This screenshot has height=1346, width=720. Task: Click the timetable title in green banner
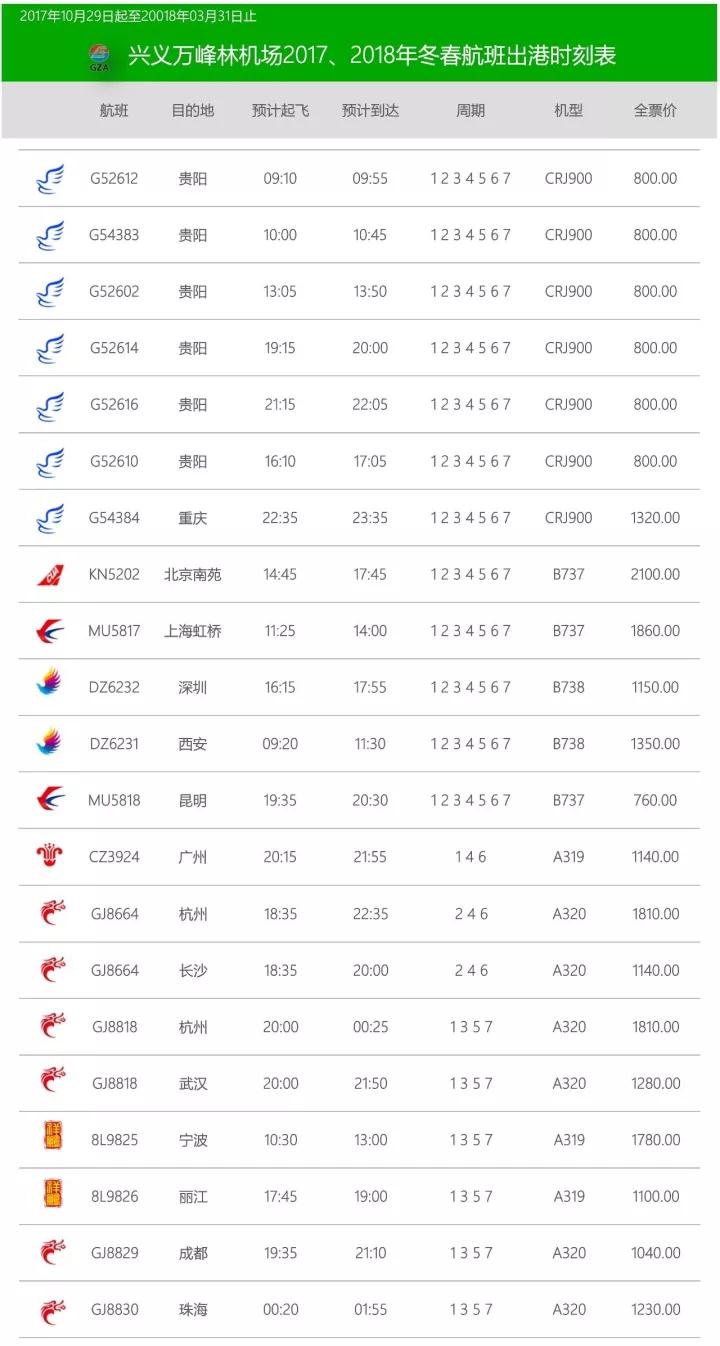point(372,56)
